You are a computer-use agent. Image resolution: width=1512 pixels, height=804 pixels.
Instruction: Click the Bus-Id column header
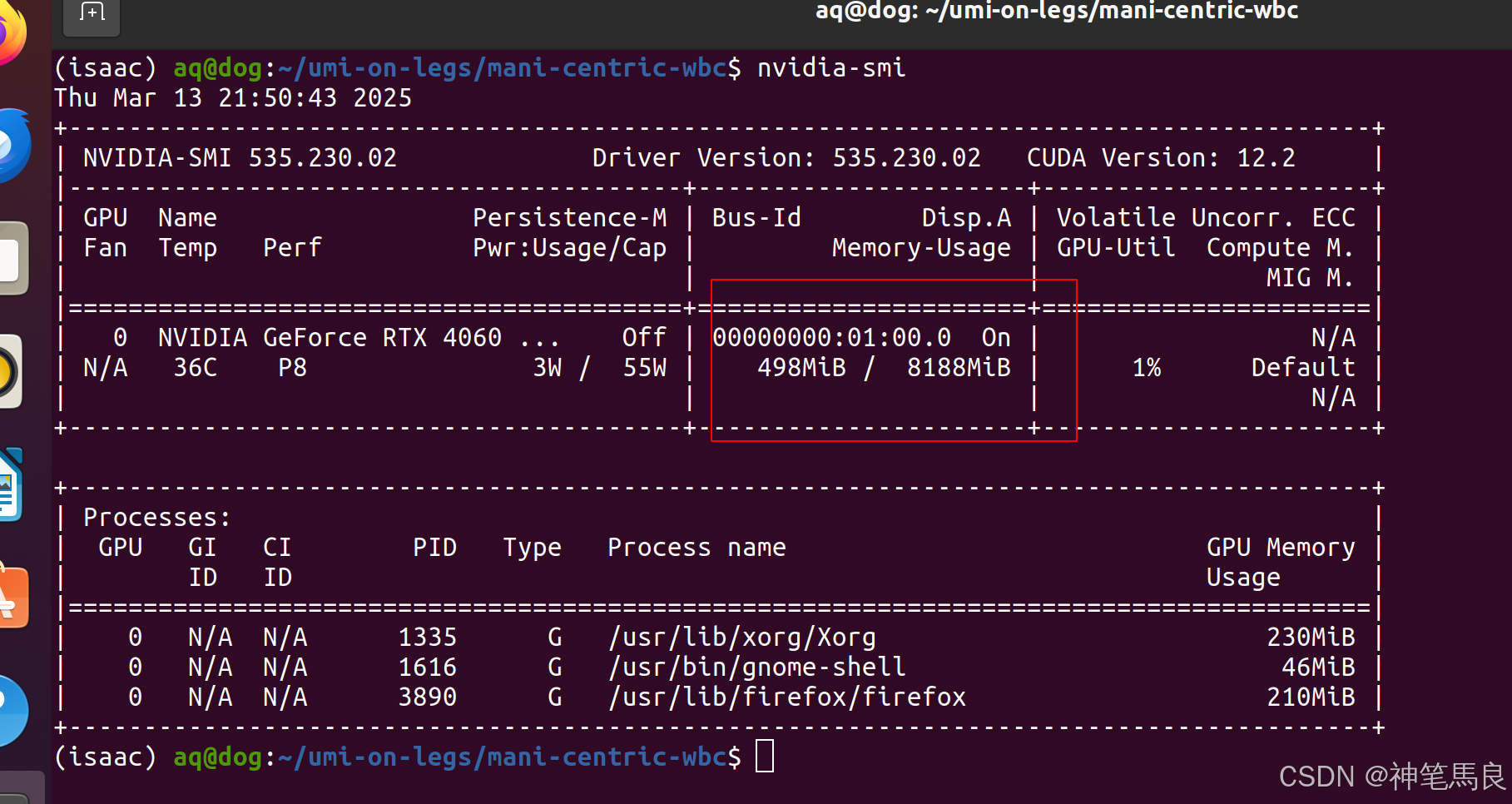click(x=756, y=218)
